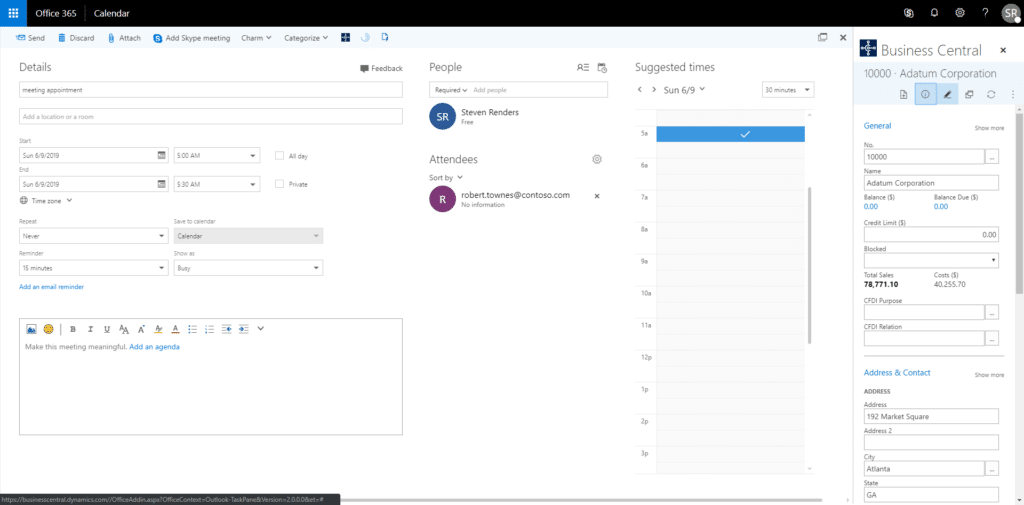Open the Balance Due 0.00 link
The width and height of the screenshot is (1024, 505).
[x=940, y=206]
